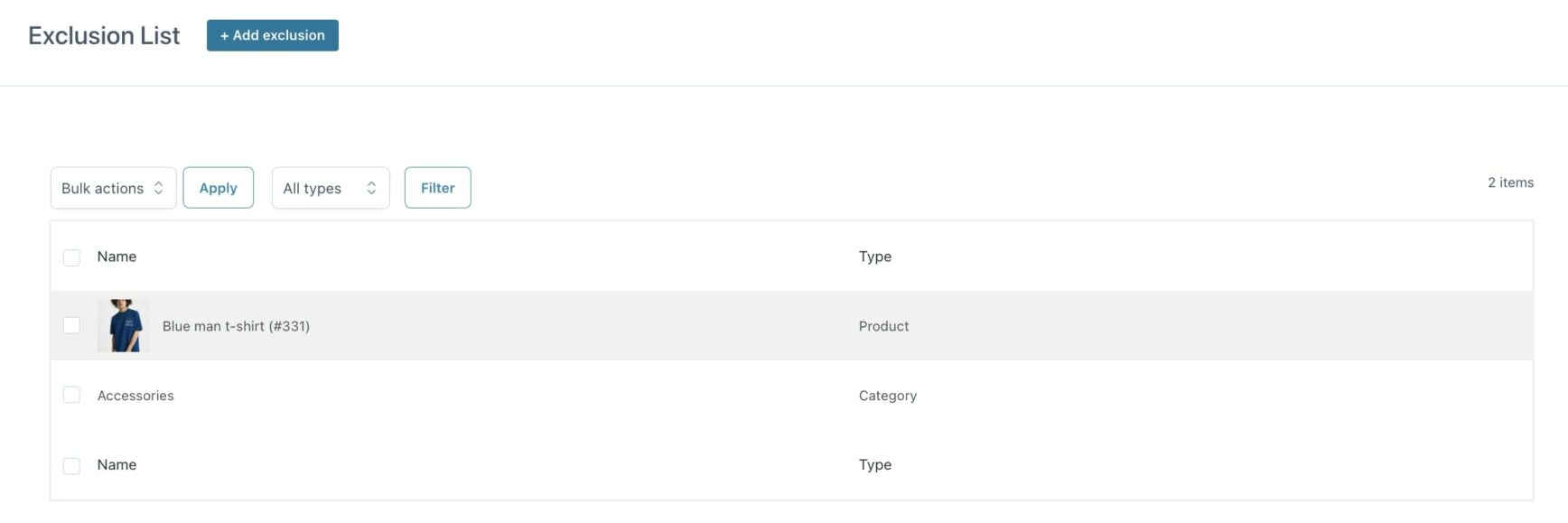Image resolution: width=1568 pixels, height=523 pixels.
Task: Click the Product type cell
Action: point(883,326)
